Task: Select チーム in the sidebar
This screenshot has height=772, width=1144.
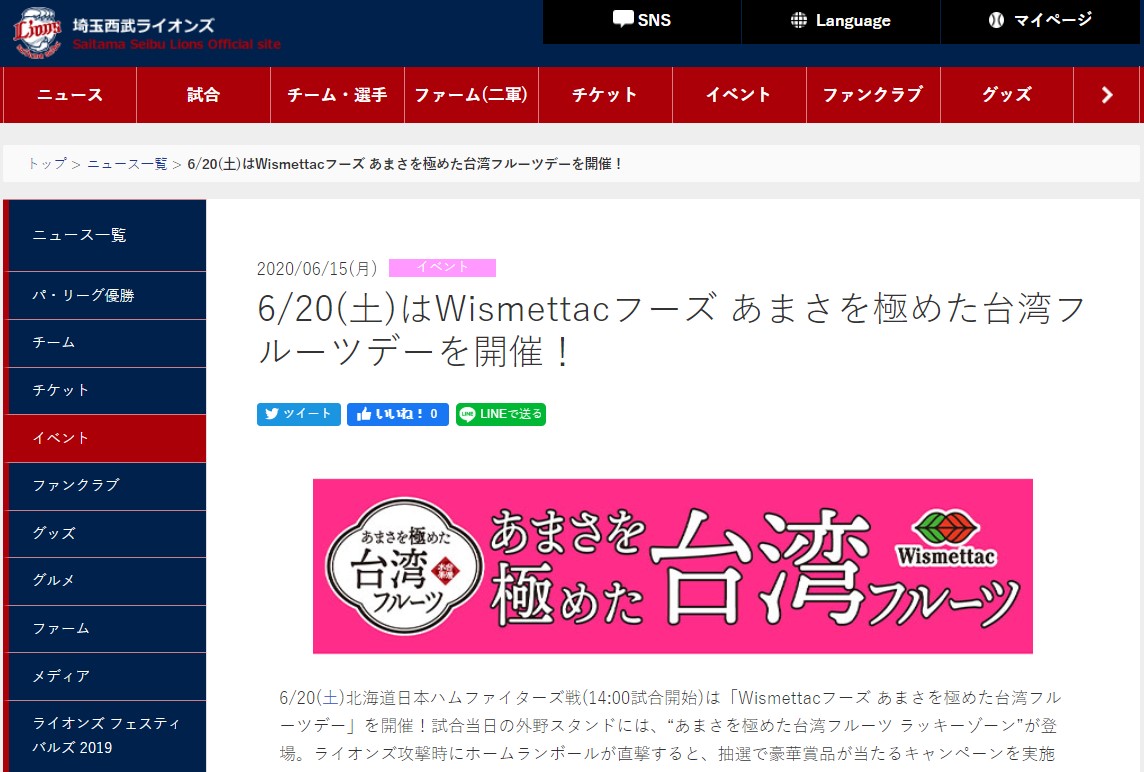Action: 105,343
